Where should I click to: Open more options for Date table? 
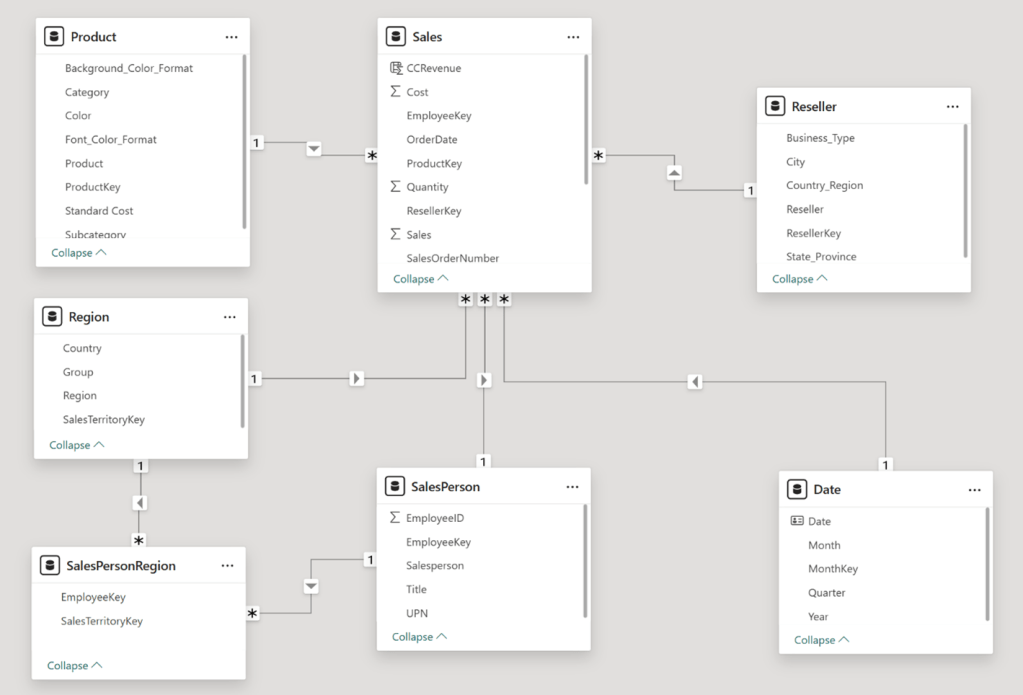(x=974, y=490)
